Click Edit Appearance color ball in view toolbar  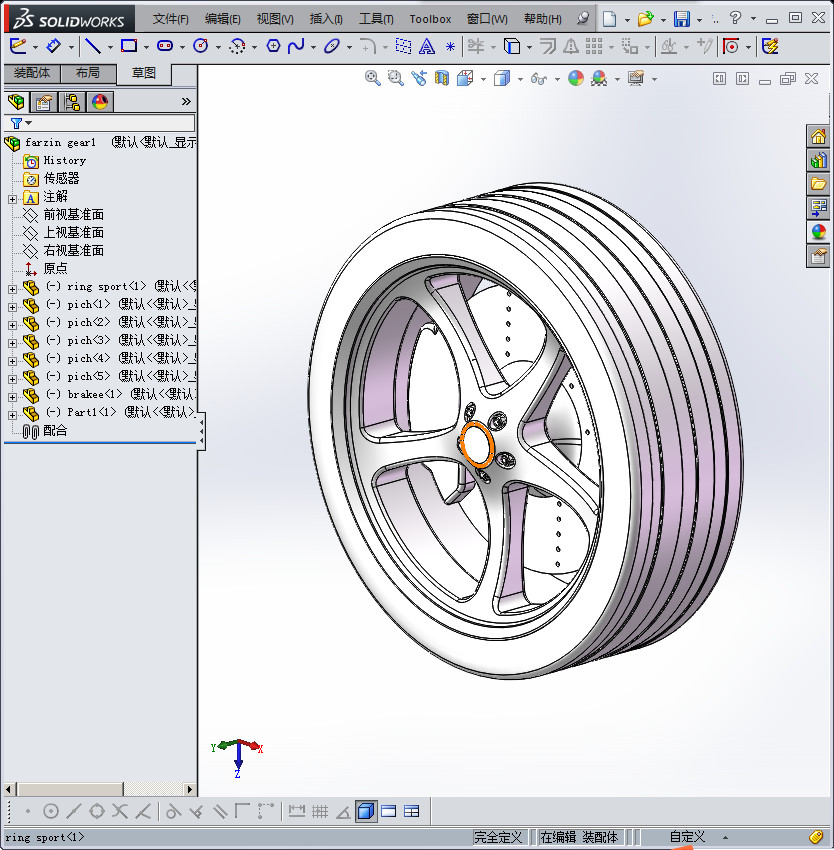[576, 78]
